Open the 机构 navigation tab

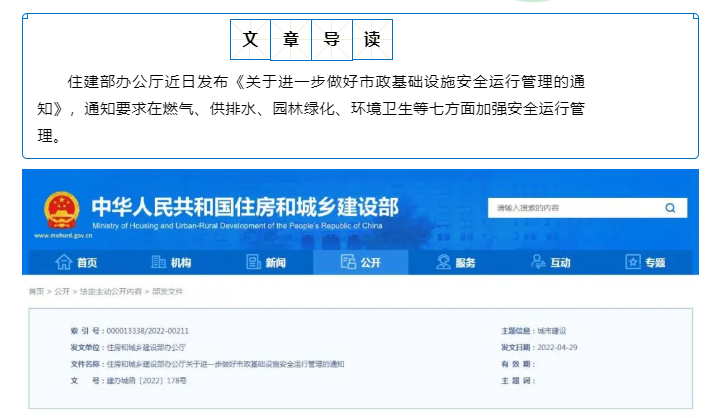pyautogui.click(x=171, y=262)
